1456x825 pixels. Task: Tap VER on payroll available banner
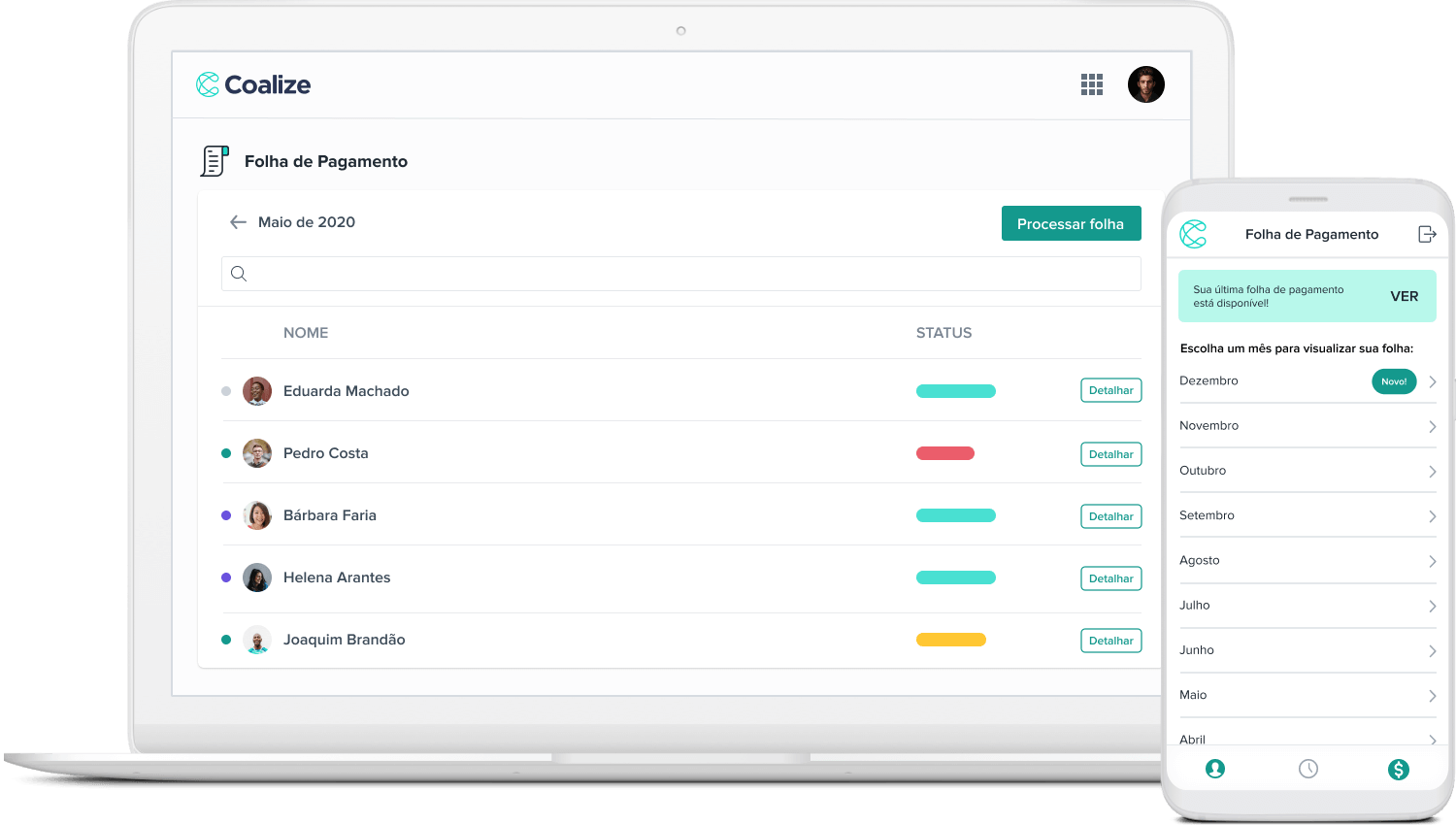click(x=1404, y=296)
